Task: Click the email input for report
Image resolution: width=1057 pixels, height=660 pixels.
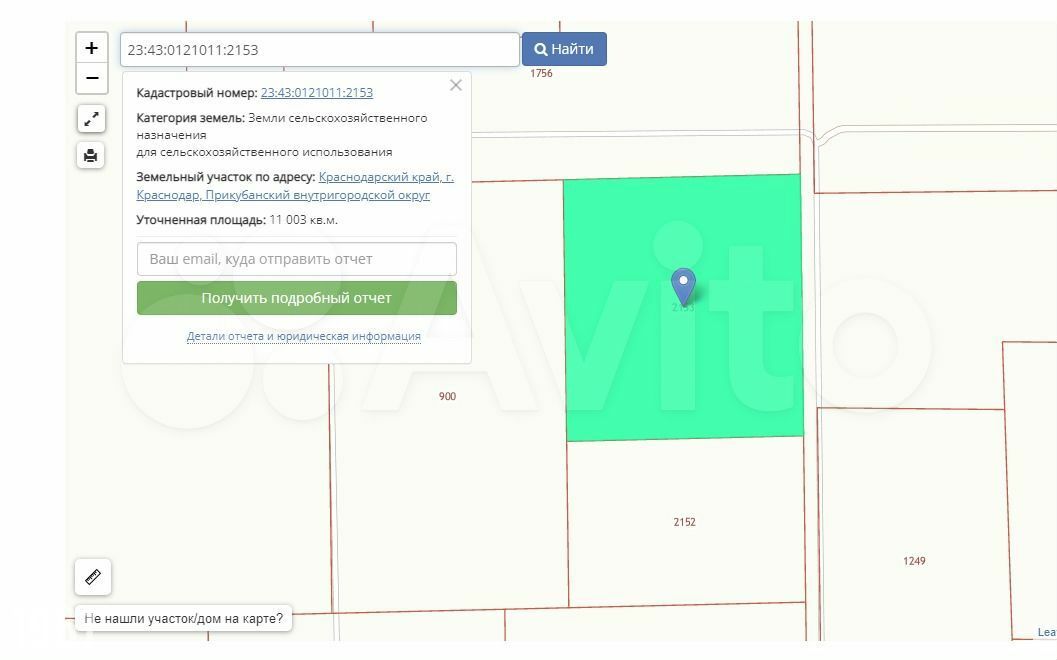Action: 297,259
